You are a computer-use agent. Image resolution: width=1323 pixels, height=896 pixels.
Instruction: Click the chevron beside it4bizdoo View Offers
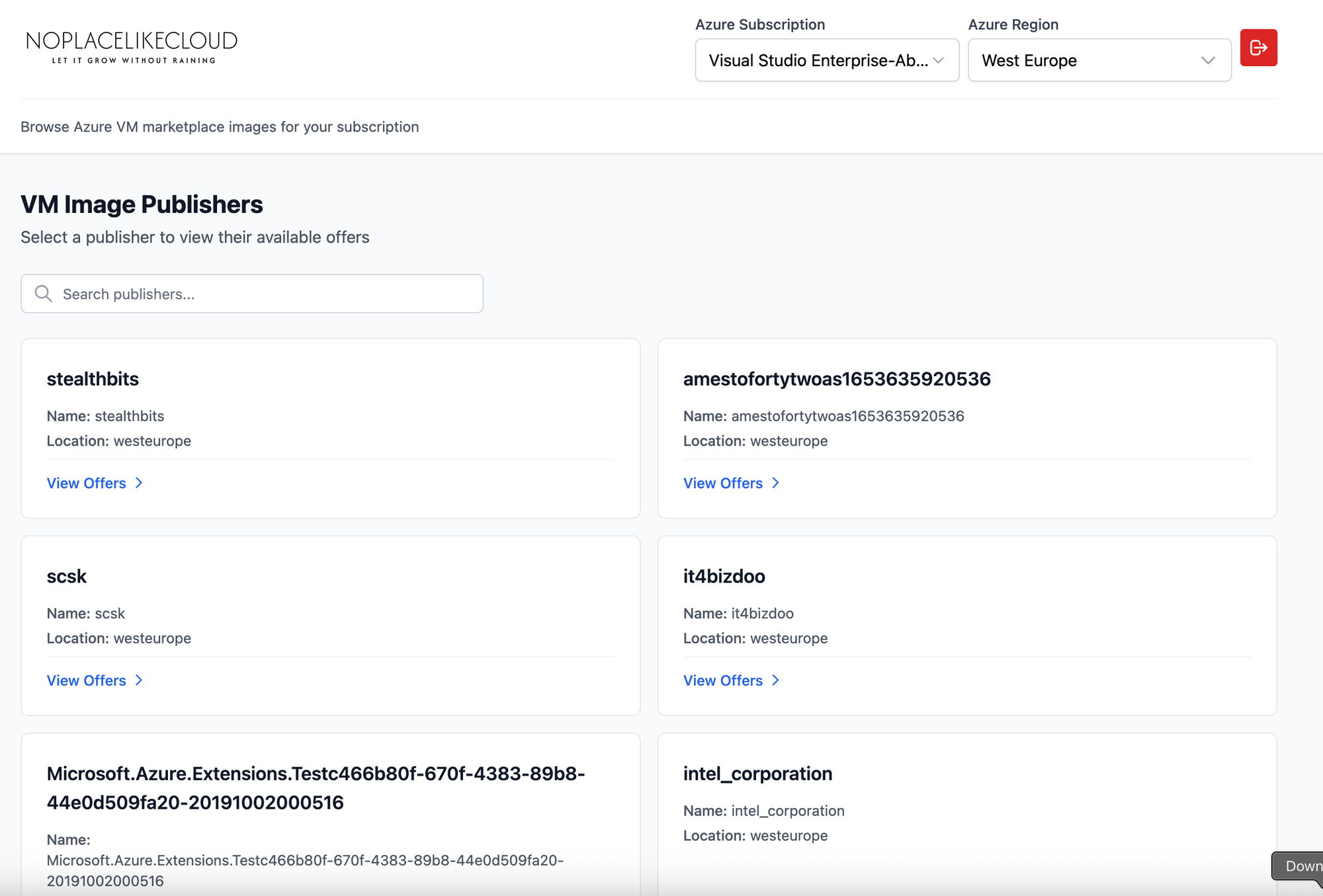[x=775, y=680]
